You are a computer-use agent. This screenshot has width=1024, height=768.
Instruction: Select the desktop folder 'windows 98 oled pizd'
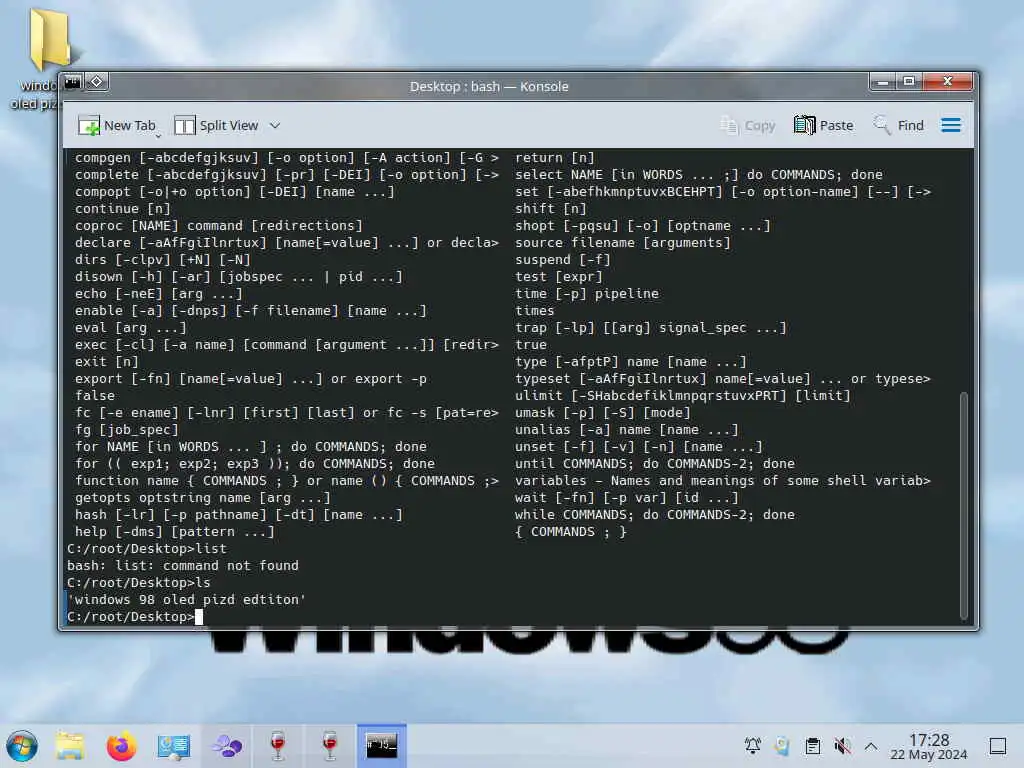(x=43, y=60)
